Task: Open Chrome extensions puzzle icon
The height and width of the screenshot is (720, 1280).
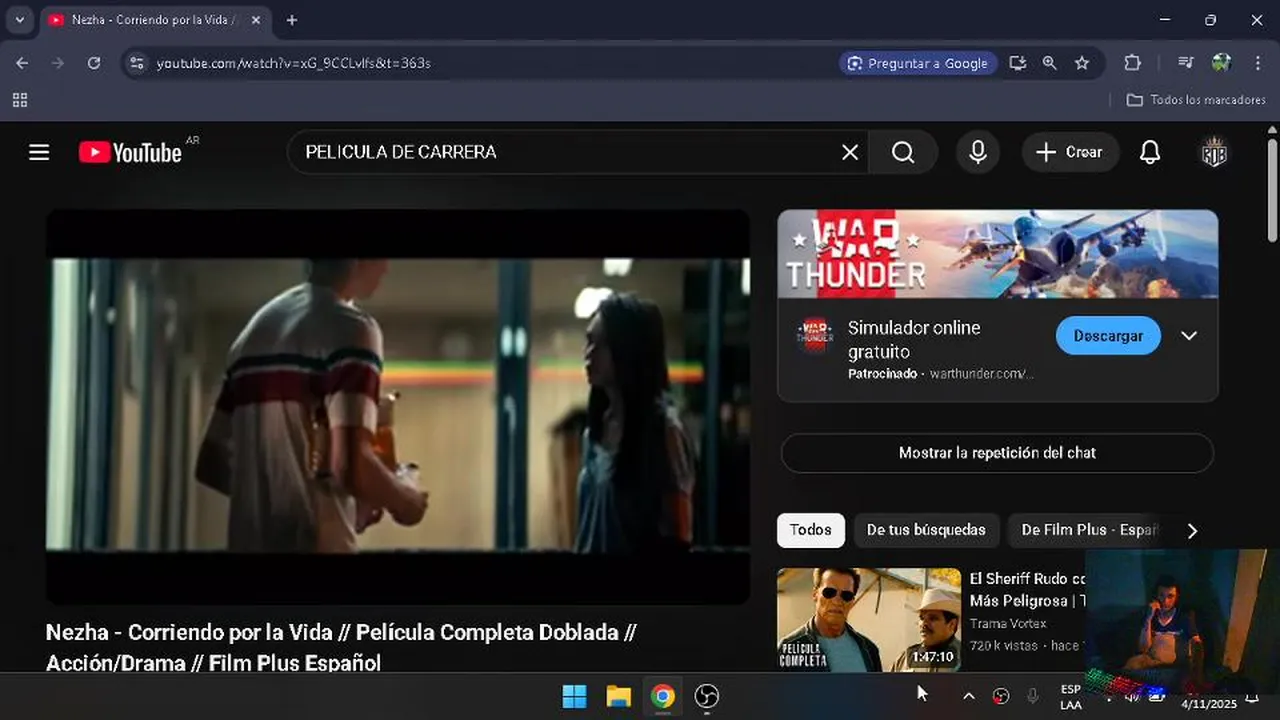Action: (x=1133, y=63)
